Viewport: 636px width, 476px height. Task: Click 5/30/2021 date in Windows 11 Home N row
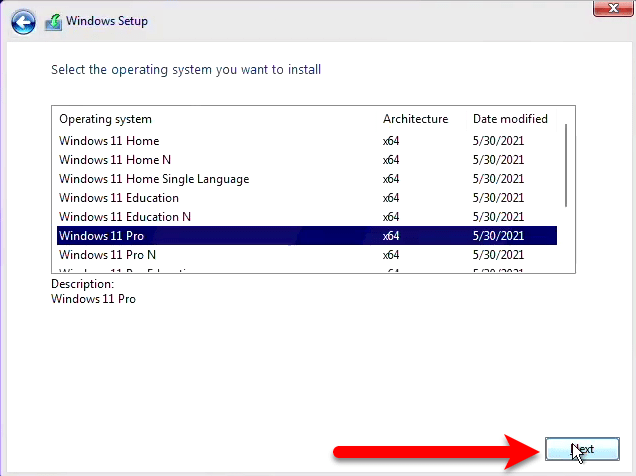point(498,160)
